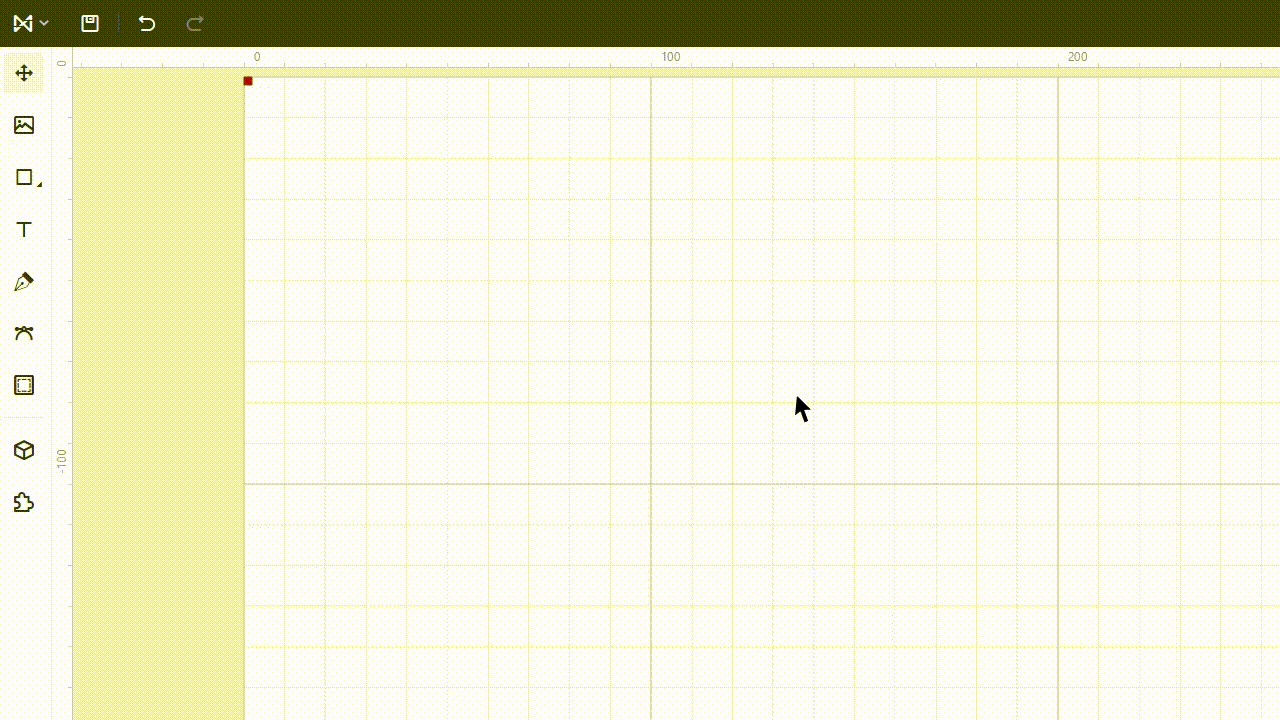Click the Save floppy disk icon
Screen dimensions: 1280x720
(x=90, y=23)
